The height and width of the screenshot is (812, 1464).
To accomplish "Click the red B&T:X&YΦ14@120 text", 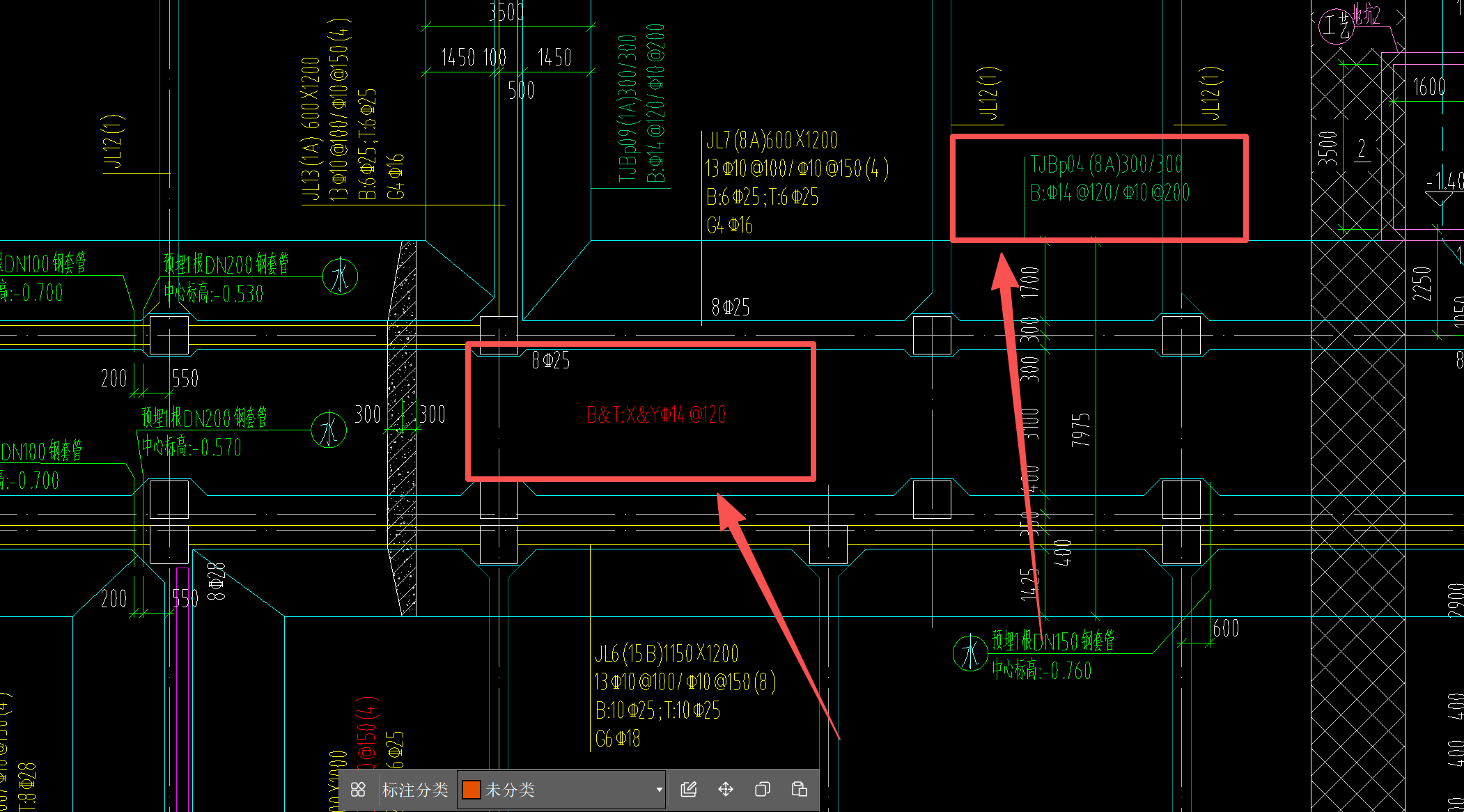I will point(655,416).
